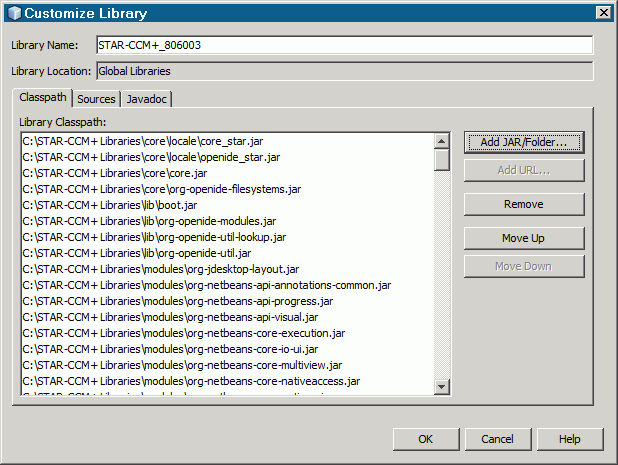
Task: Click the Cancel button
Action: point(497,439)
